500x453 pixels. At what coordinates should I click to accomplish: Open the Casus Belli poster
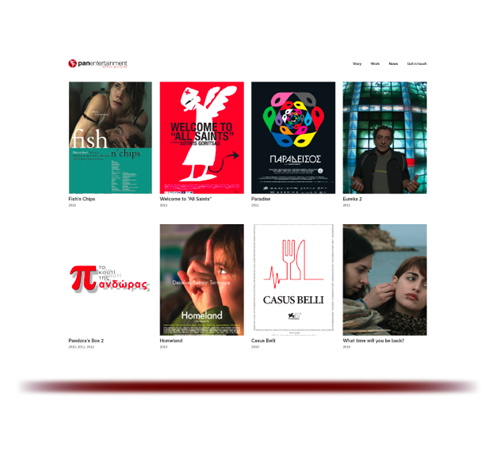tap(293, 280)
